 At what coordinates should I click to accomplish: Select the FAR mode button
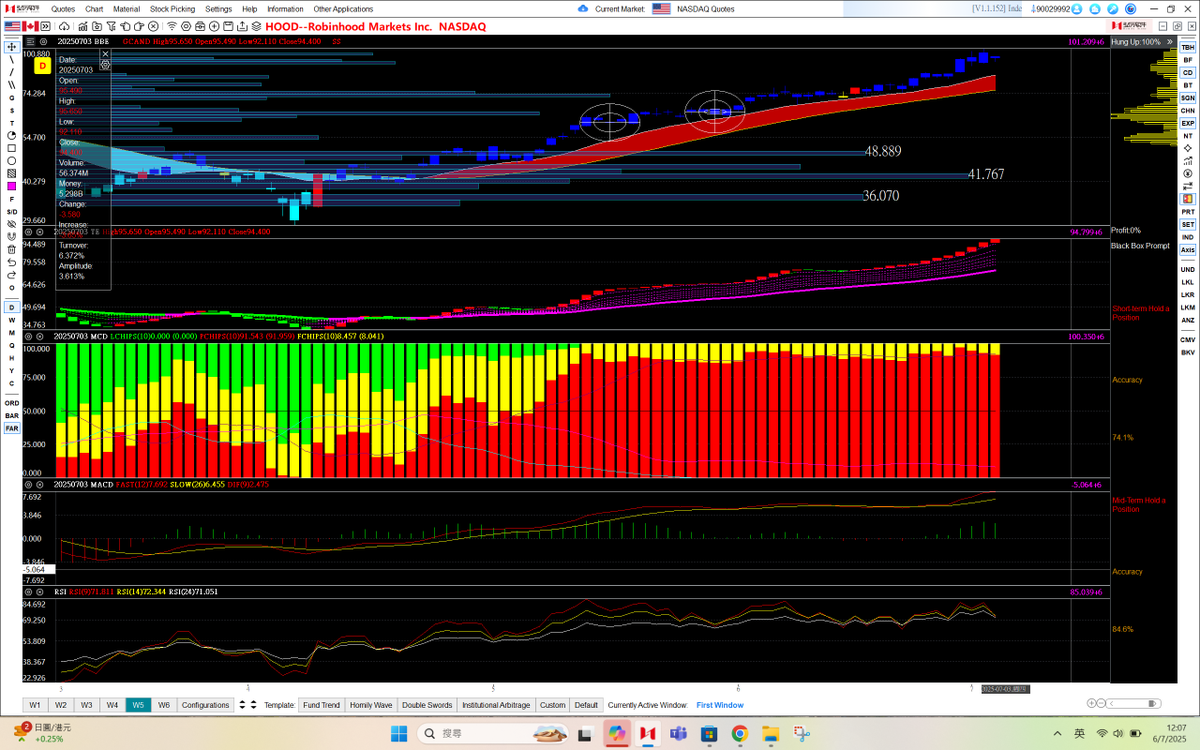pos(12,428)
